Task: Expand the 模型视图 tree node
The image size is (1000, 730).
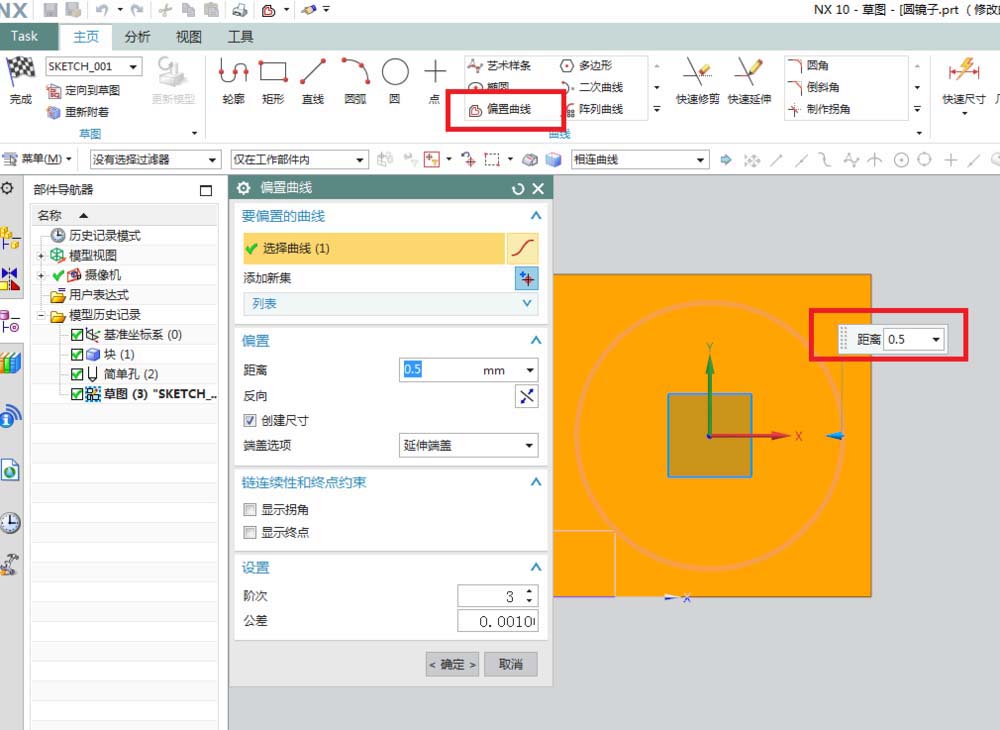Action: 40,256
